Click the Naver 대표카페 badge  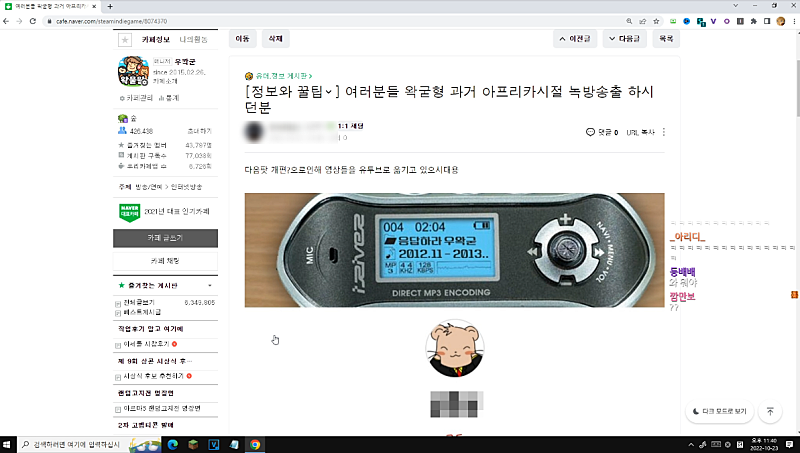point(129,212)
